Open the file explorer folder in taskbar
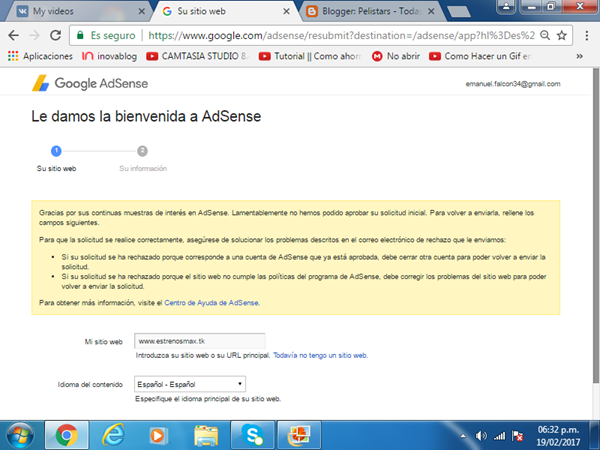Viewport: 600px width, 450px height. 205,435
